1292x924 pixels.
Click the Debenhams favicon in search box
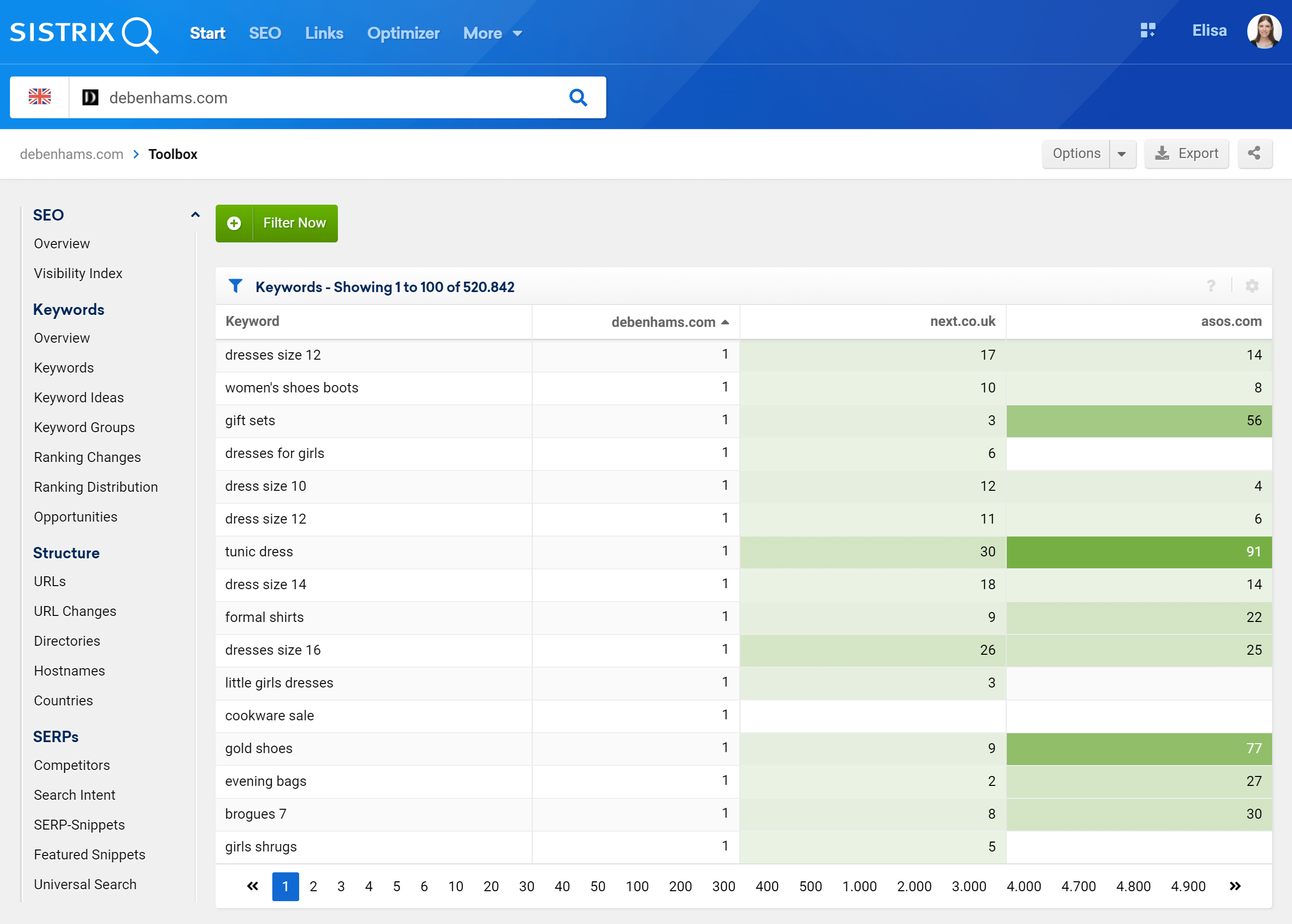(90, 97)
